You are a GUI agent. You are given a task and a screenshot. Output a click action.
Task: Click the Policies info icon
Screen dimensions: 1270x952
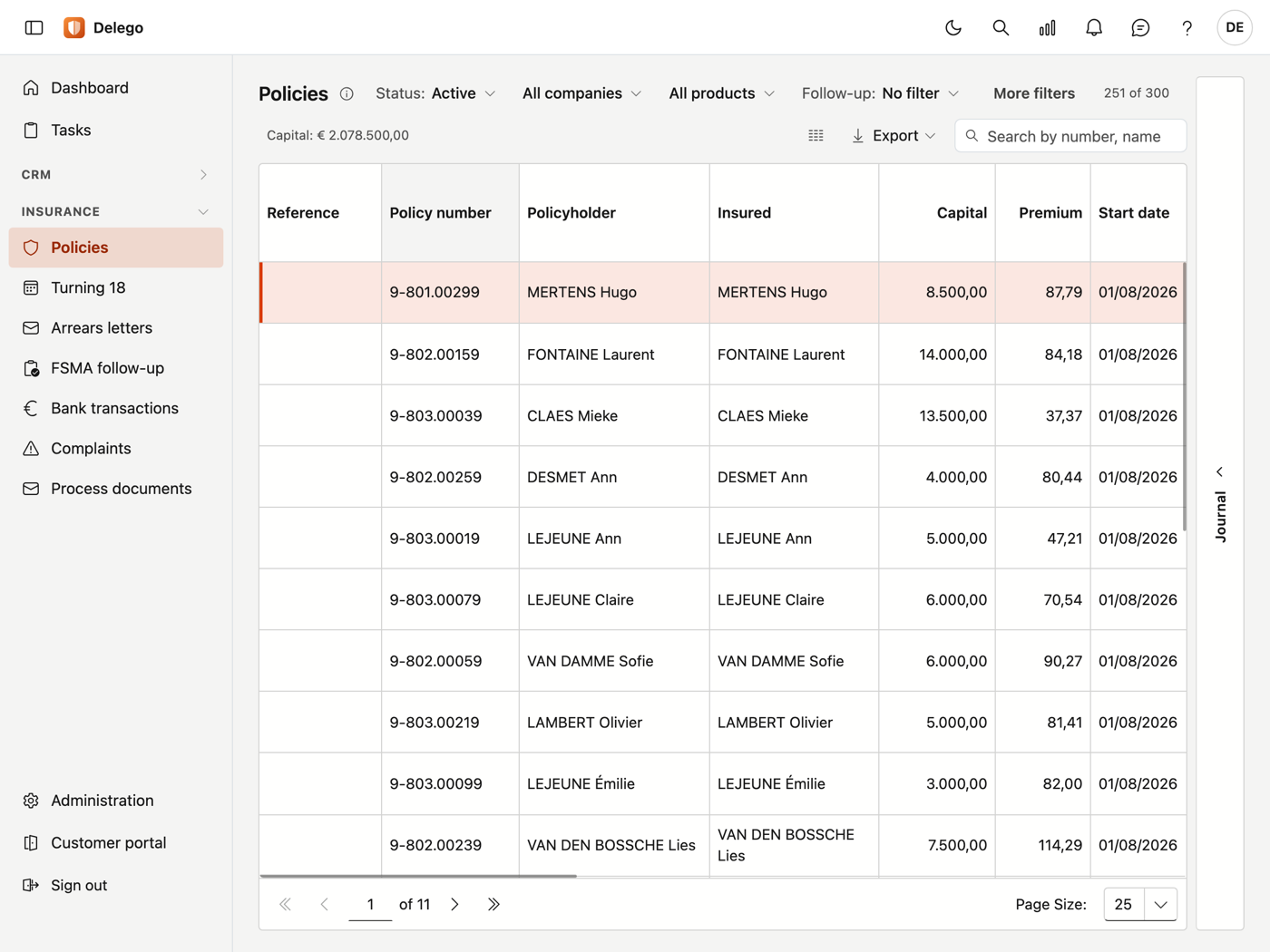347,93
